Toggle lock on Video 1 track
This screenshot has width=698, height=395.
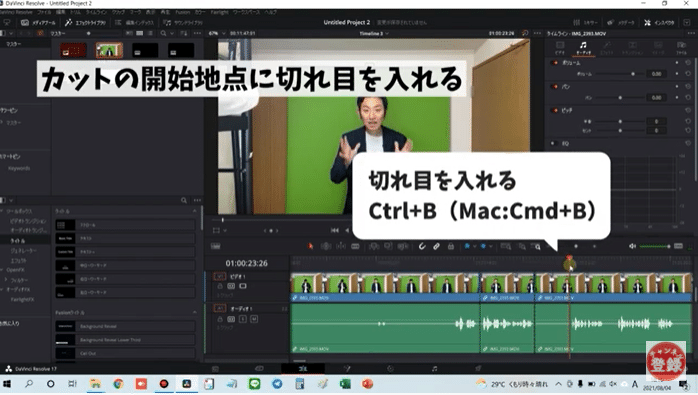220,286
